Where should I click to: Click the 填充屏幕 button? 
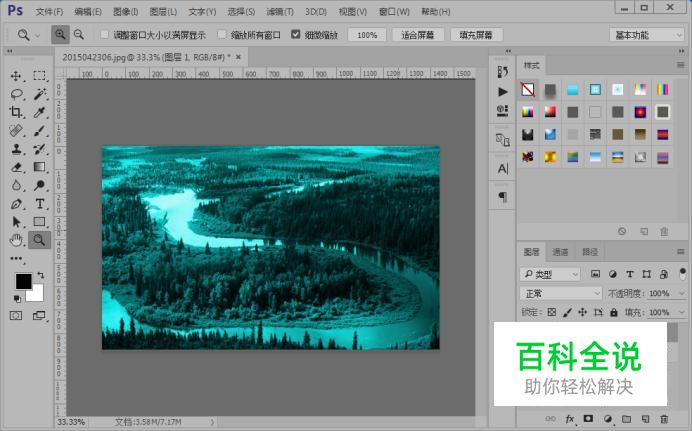[x=476, y=35]
